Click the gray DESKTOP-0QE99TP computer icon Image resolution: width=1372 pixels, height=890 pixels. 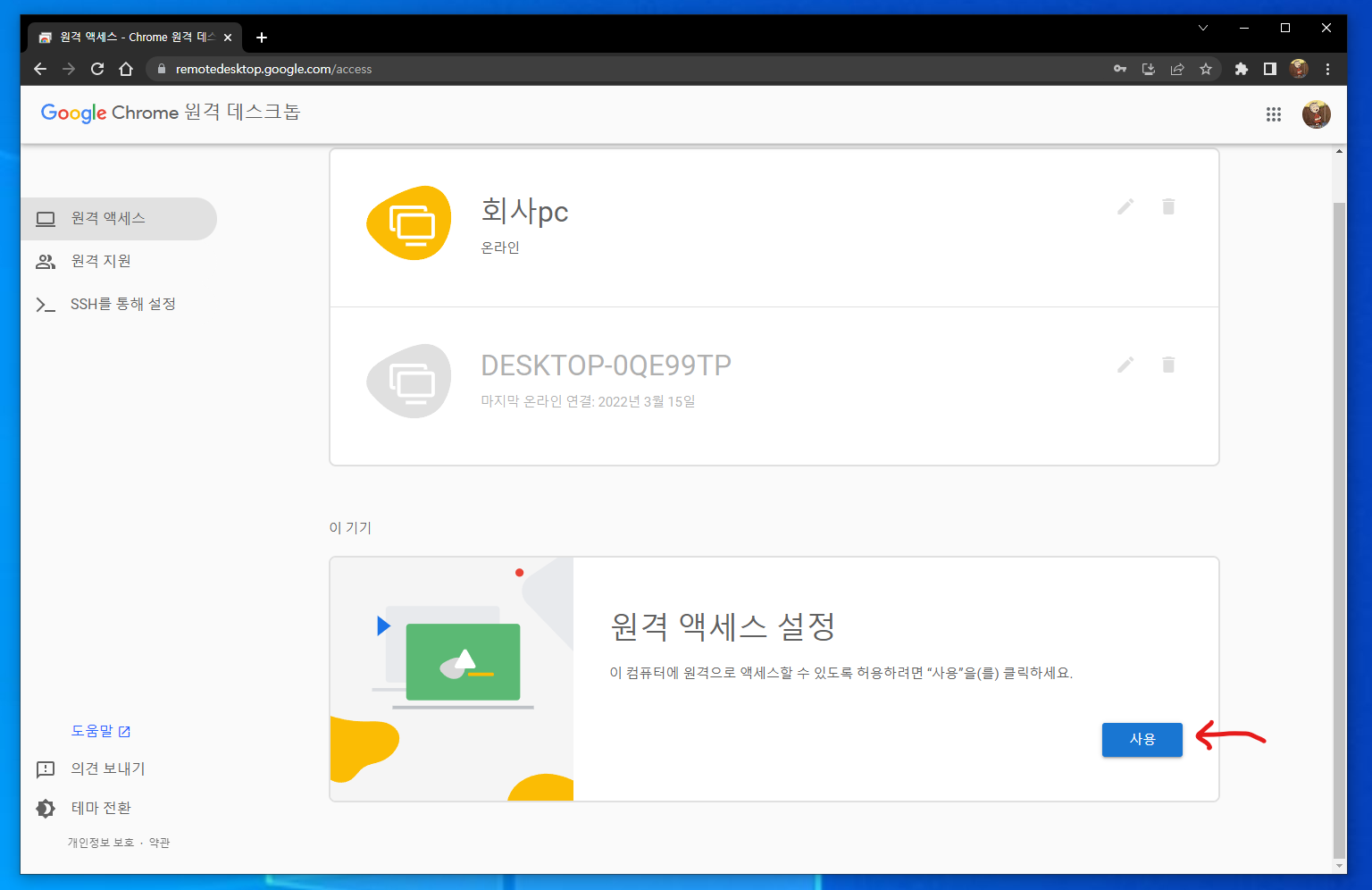(x=409, y=382)
